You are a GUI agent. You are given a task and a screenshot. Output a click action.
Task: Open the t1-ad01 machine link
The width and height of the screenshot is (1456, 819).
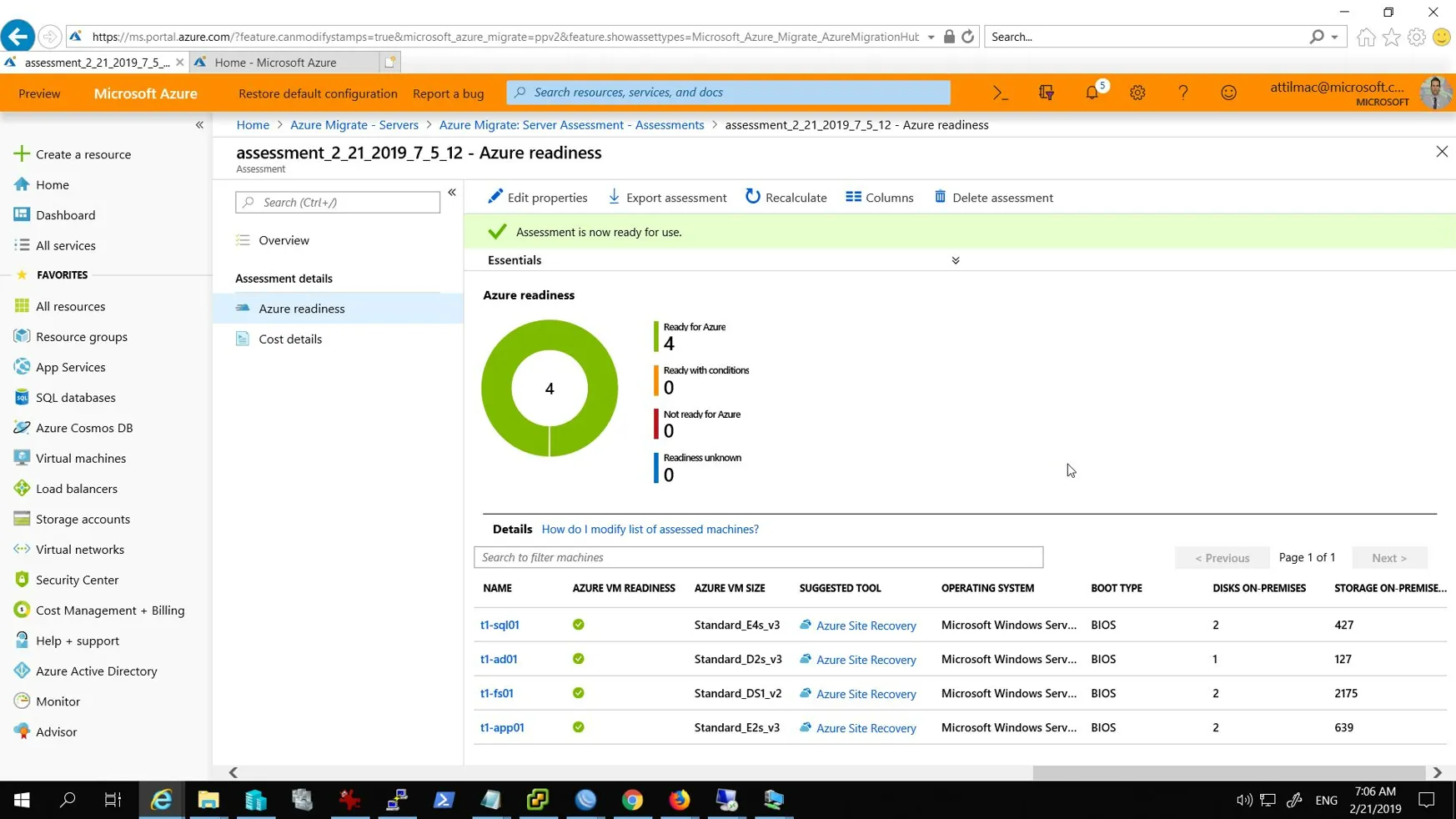[499, 659]
